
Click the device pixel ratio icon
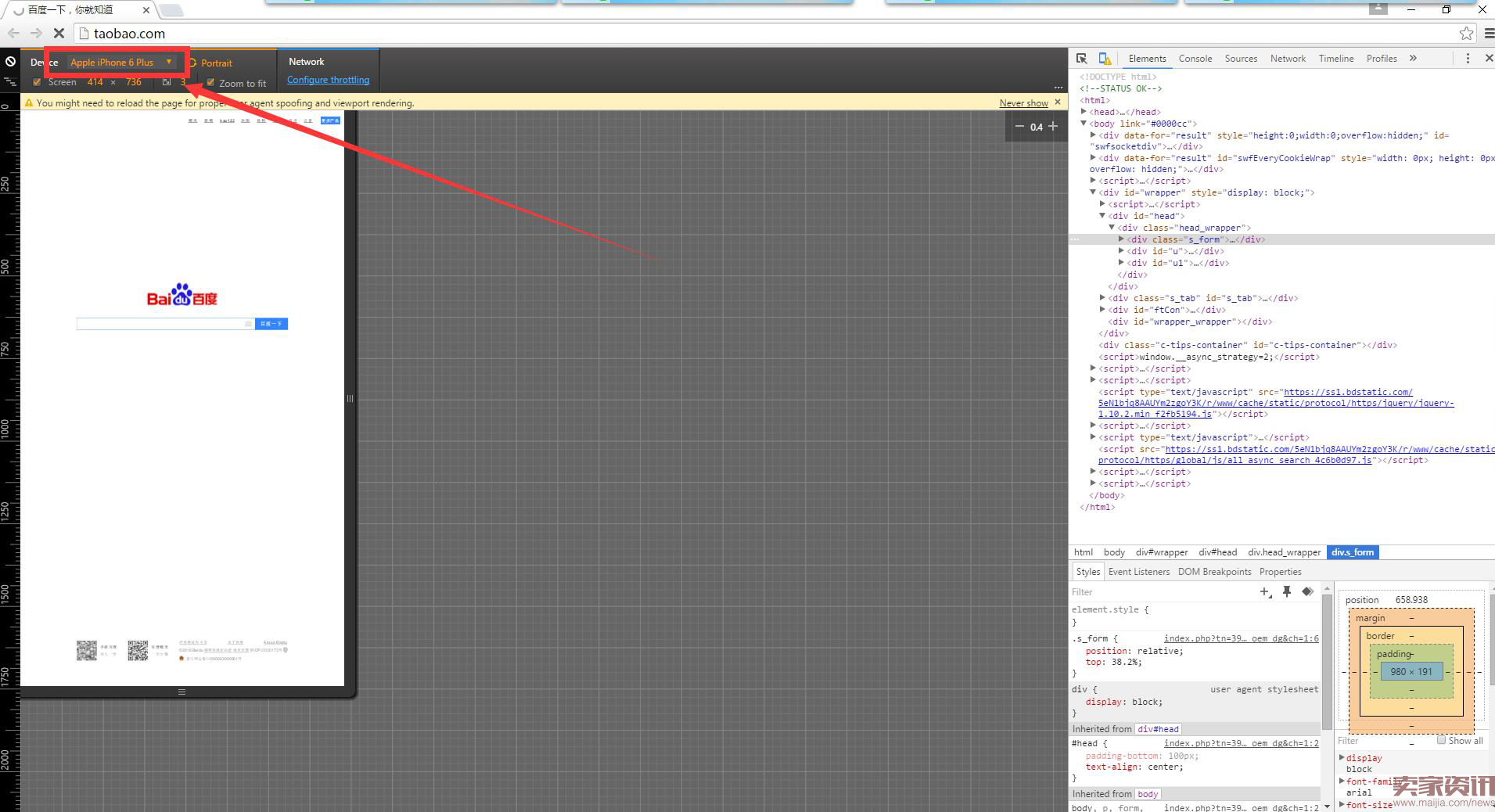(x=167, y=82)
